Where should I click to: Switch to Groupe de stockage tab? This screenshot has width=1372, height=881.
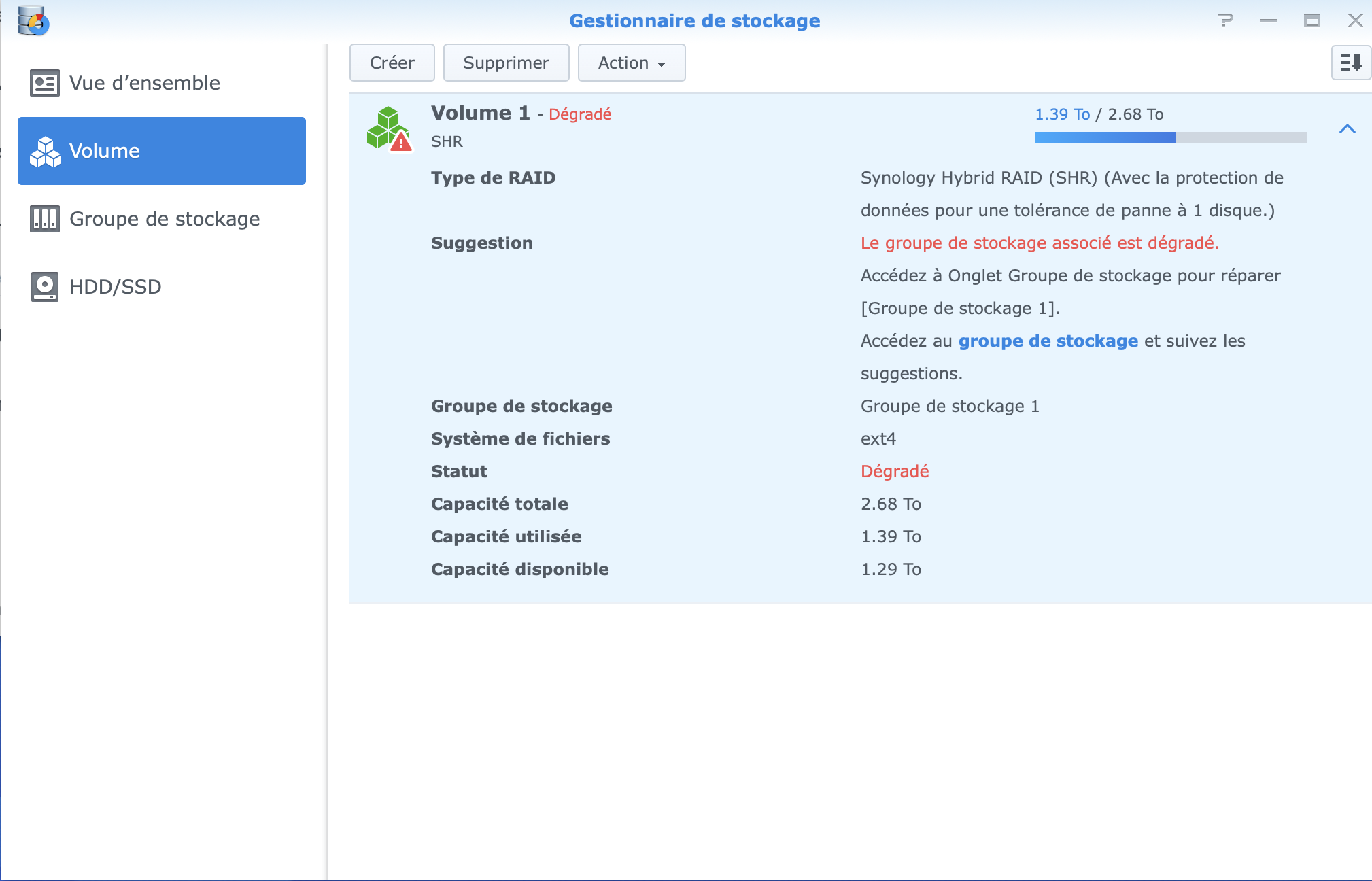click(x=165, y=219)
